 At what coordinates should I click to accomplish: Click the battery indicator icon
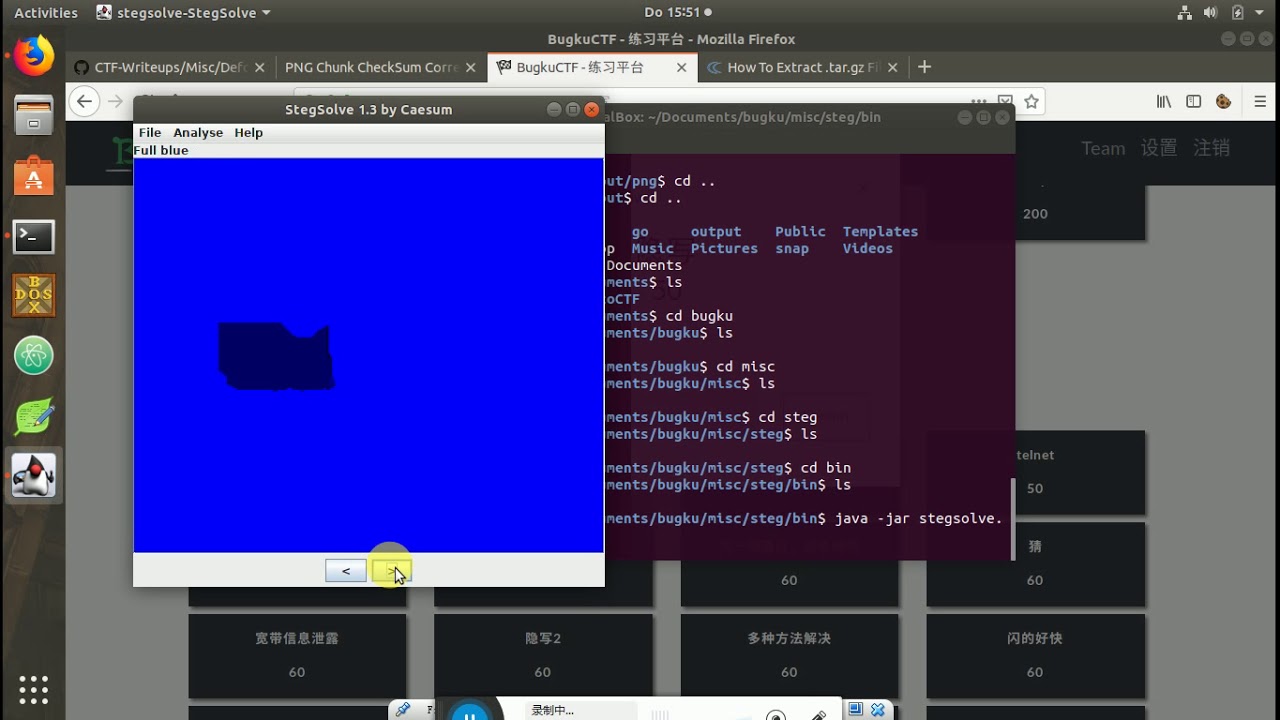coord(1237,13)
